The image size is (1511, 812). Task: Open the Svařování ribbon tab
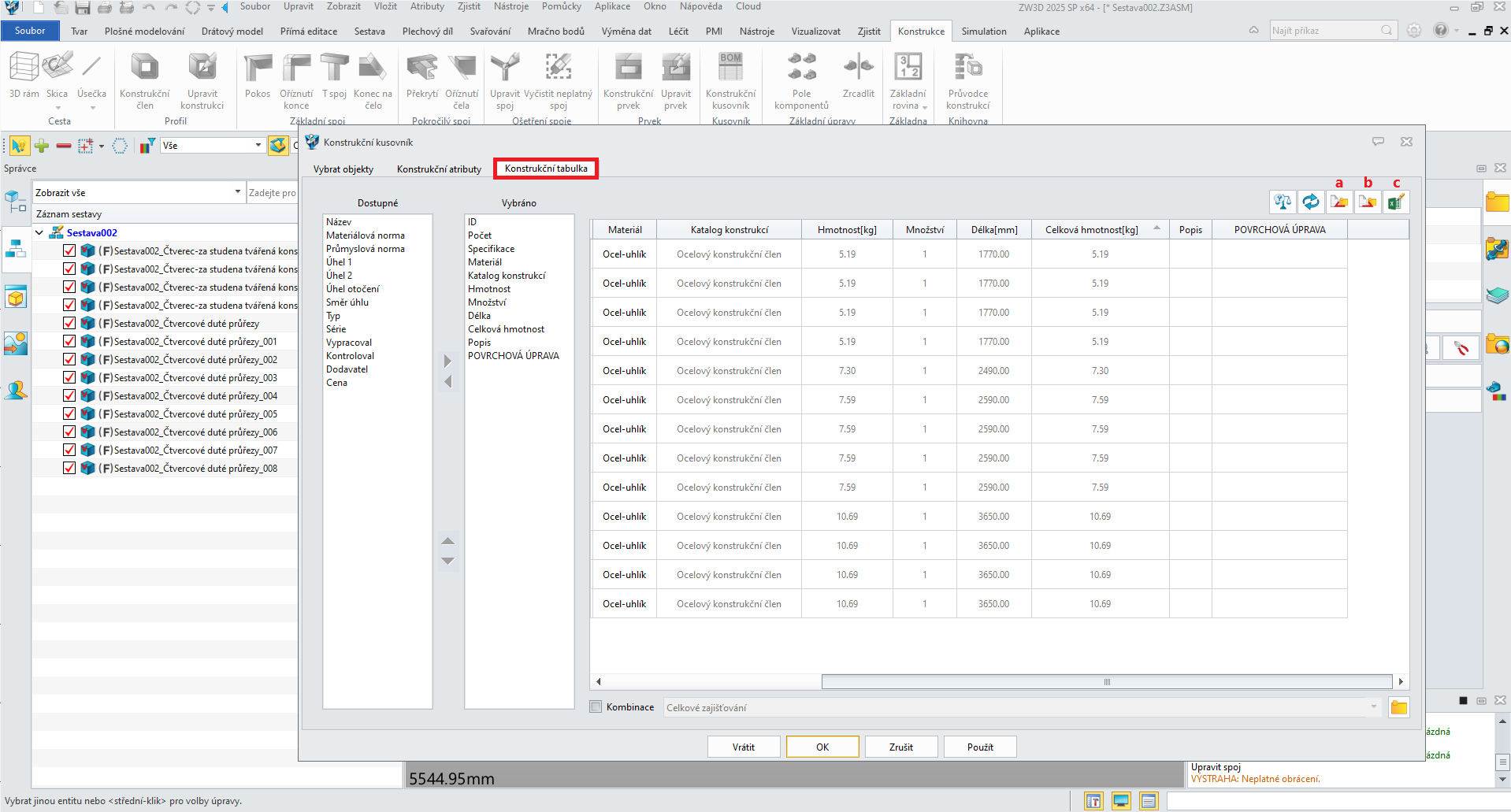[x=490, y=31]
